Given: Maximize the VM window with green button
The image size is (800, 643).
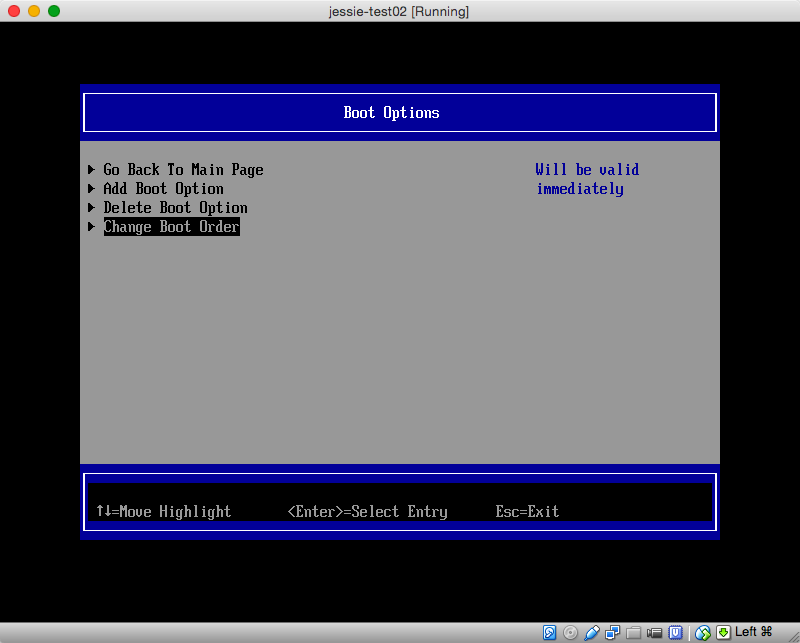Looking at the screenshot, I should coord(54,11).
